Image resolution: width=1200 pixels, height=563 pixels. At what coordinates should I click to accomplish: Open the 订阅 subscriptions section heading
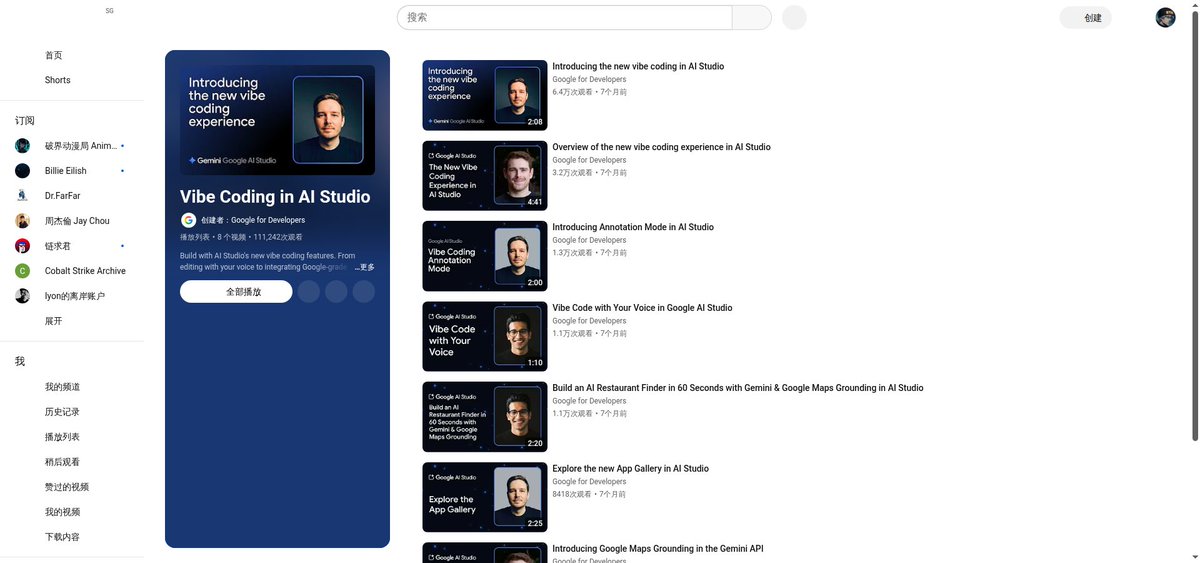[x=25, y=120]
